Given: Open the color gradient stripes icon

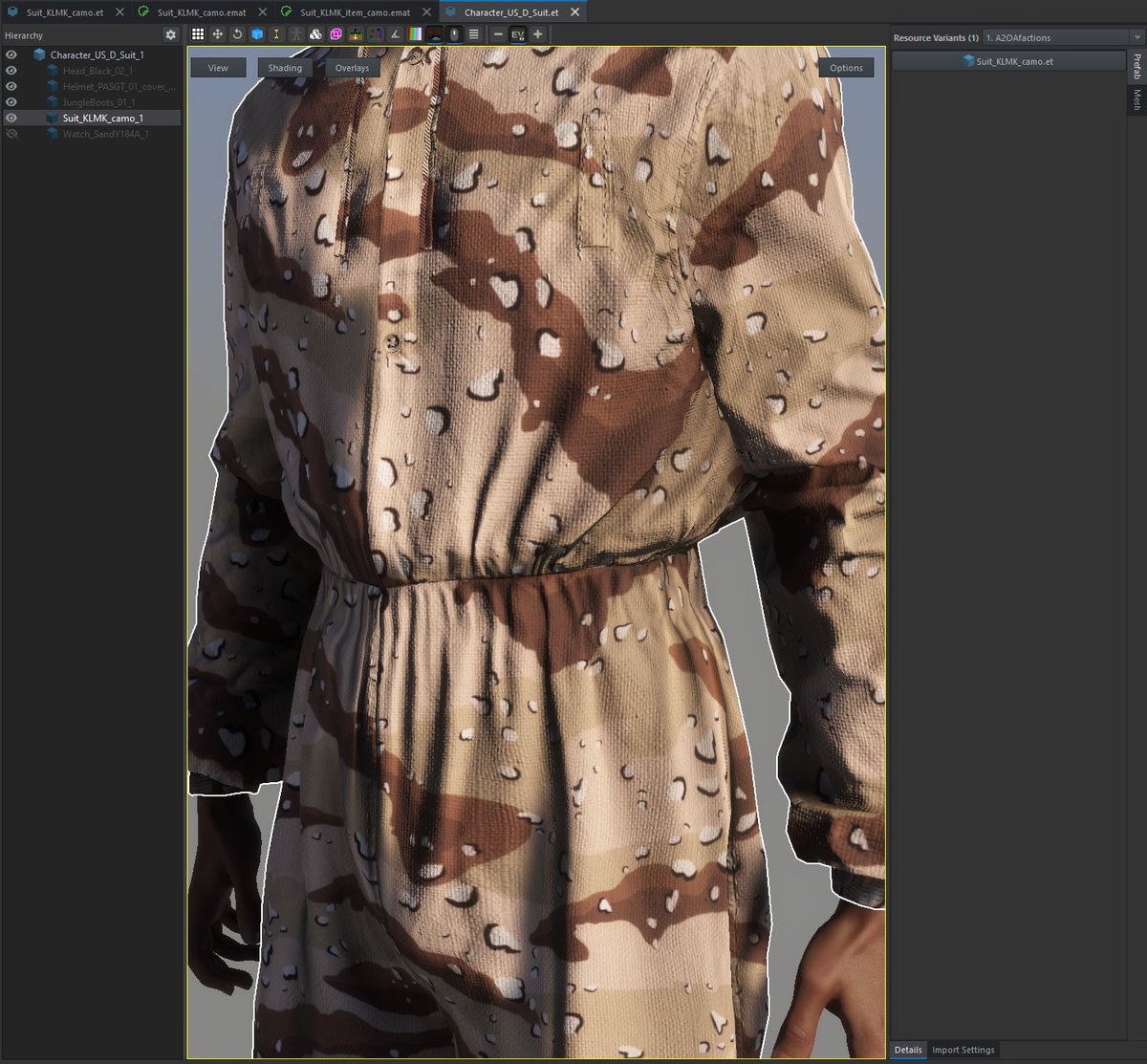Looking at the screenshot, I should [415, 34].
